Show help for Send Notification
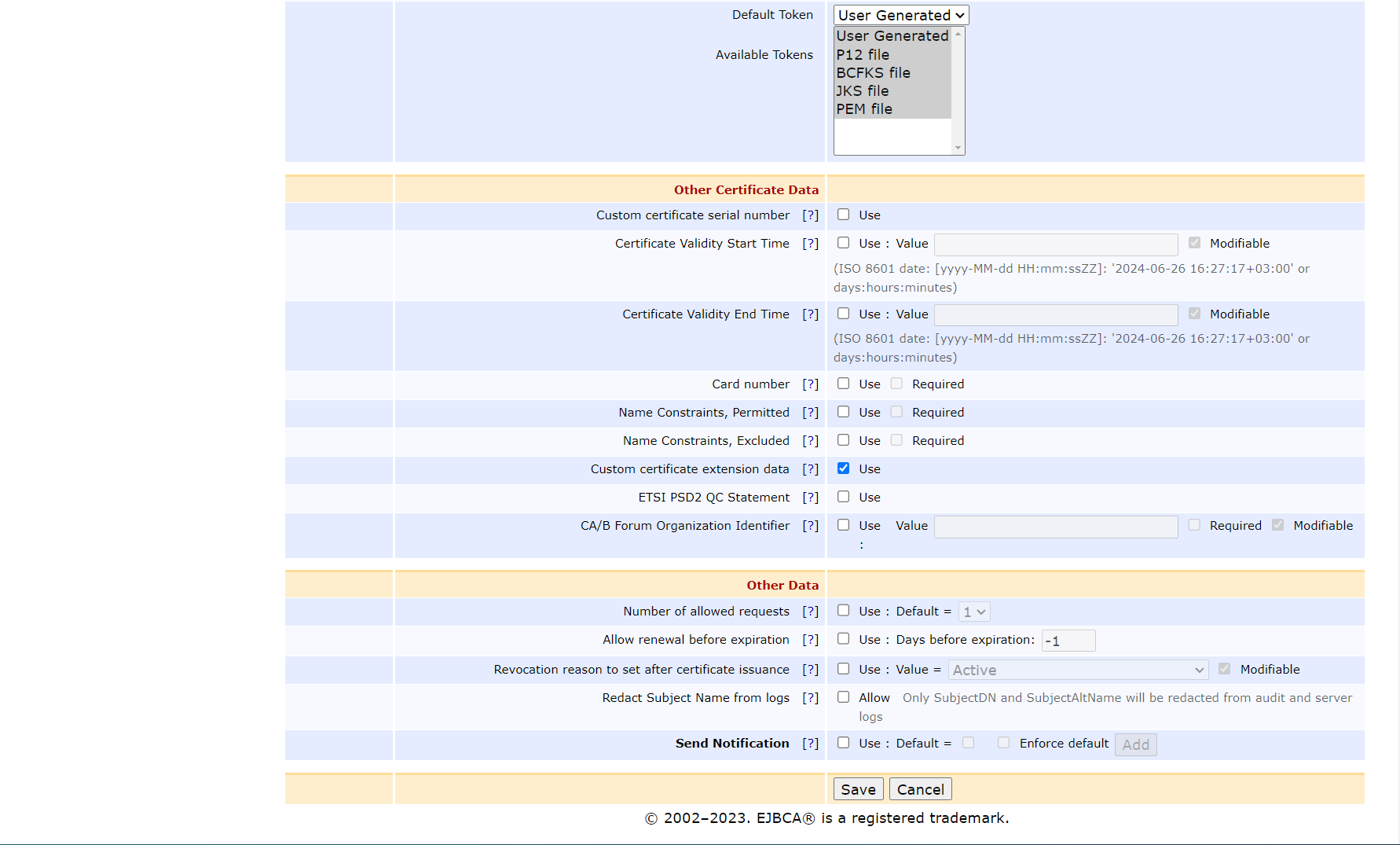Screen dimensions: 1400x845 pos(810,744)
